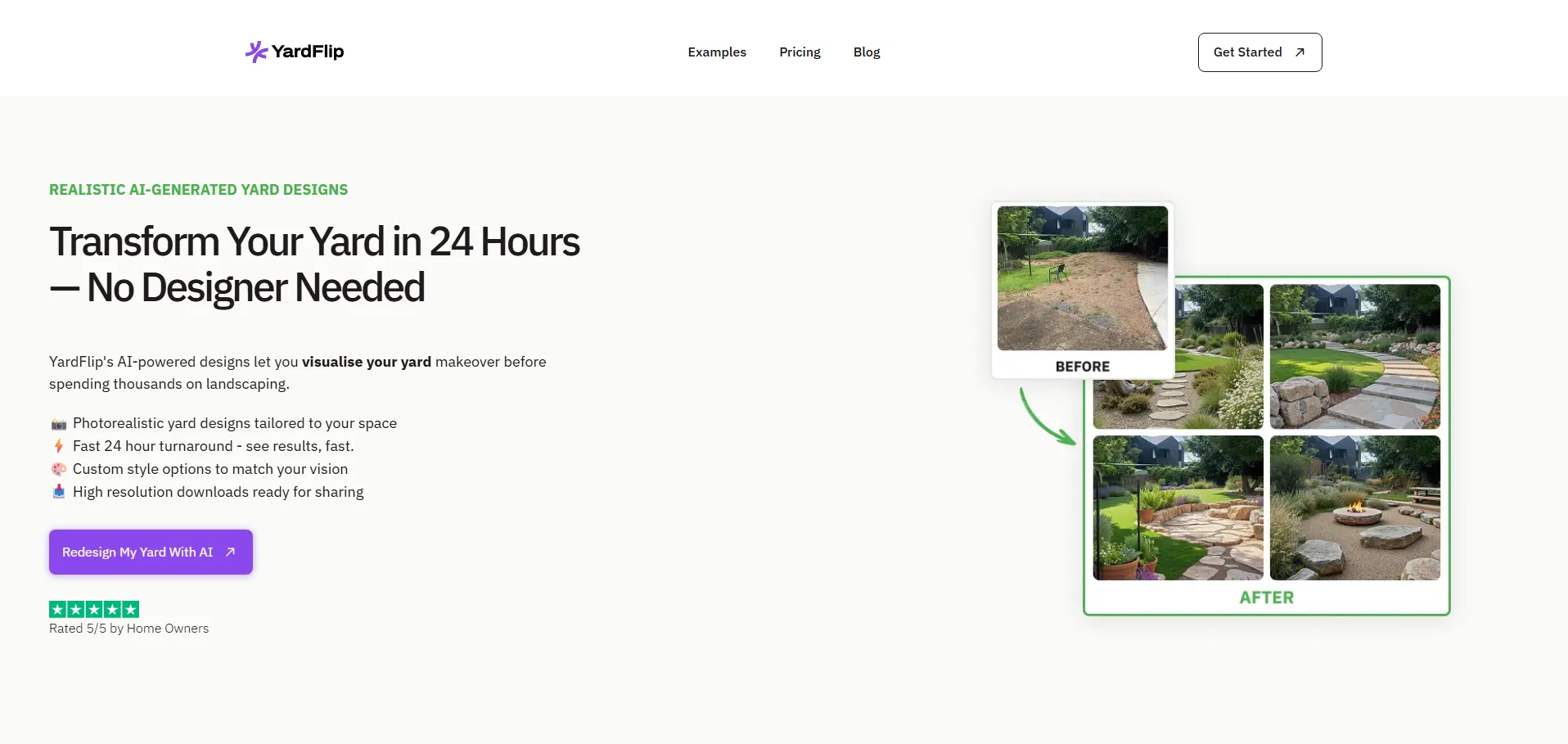This screenshot has width=1568, height=744.
Task: Click the camera emoji beside Photorealistic yard designs
Action: click(59, 424)
